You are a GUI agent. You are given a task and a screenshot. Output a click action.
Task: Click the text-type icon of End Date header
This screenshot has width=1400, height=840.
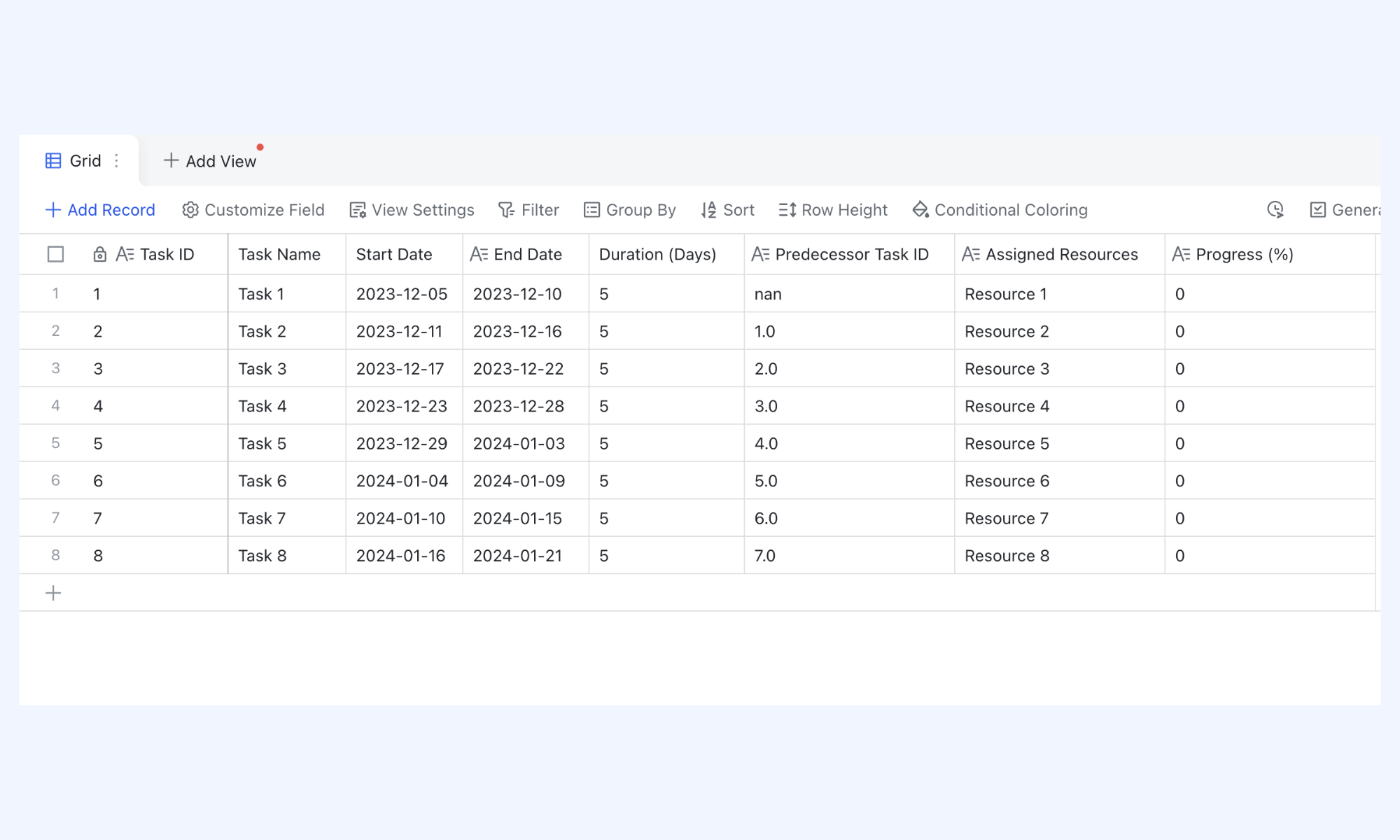[x=479, y=254]
